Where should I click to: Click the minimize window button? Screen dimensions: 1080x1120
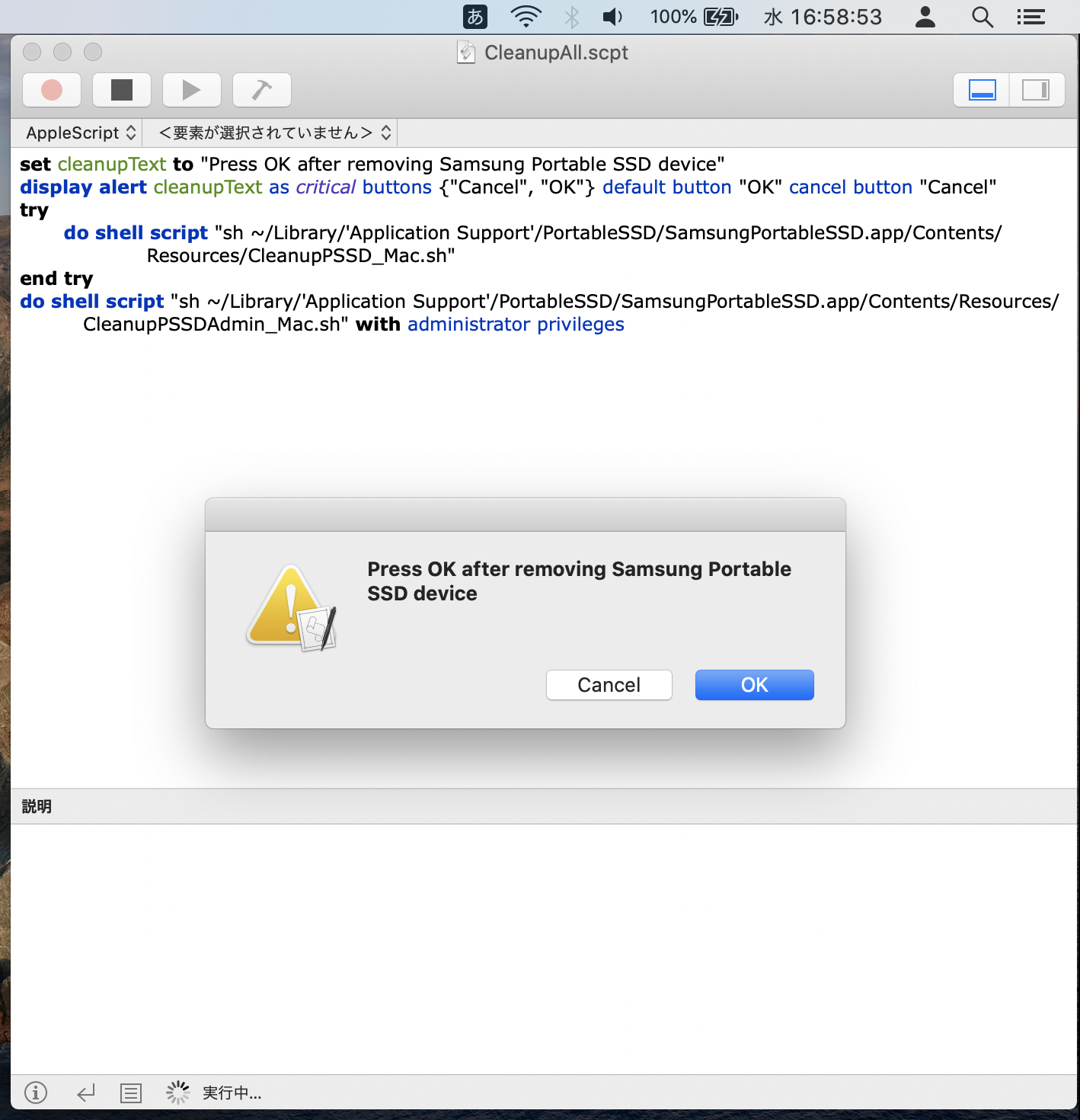(62, 52)
